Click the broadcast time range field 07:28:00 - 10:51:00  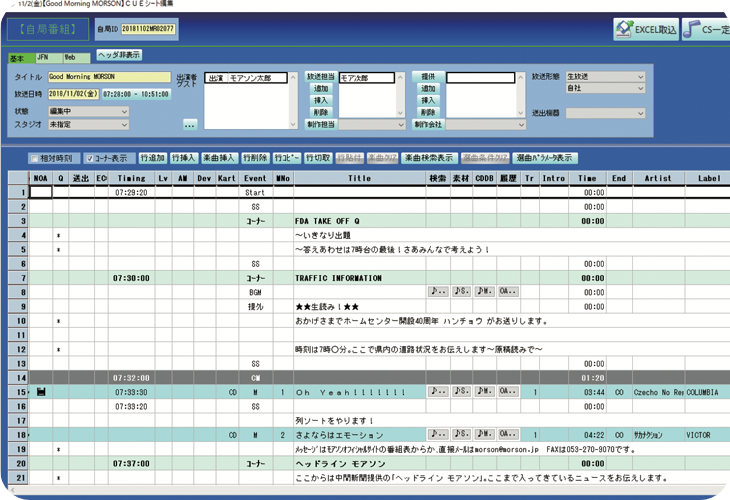pos(135,94)
